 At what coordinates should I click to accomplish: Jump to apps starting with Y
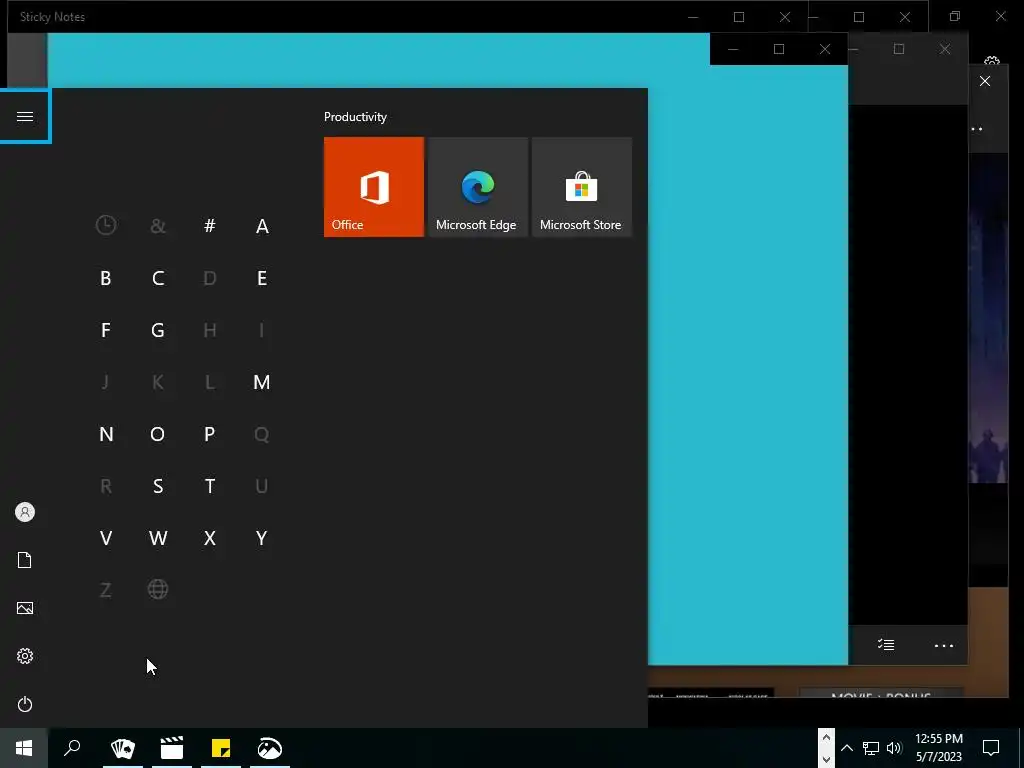point(262,538)
